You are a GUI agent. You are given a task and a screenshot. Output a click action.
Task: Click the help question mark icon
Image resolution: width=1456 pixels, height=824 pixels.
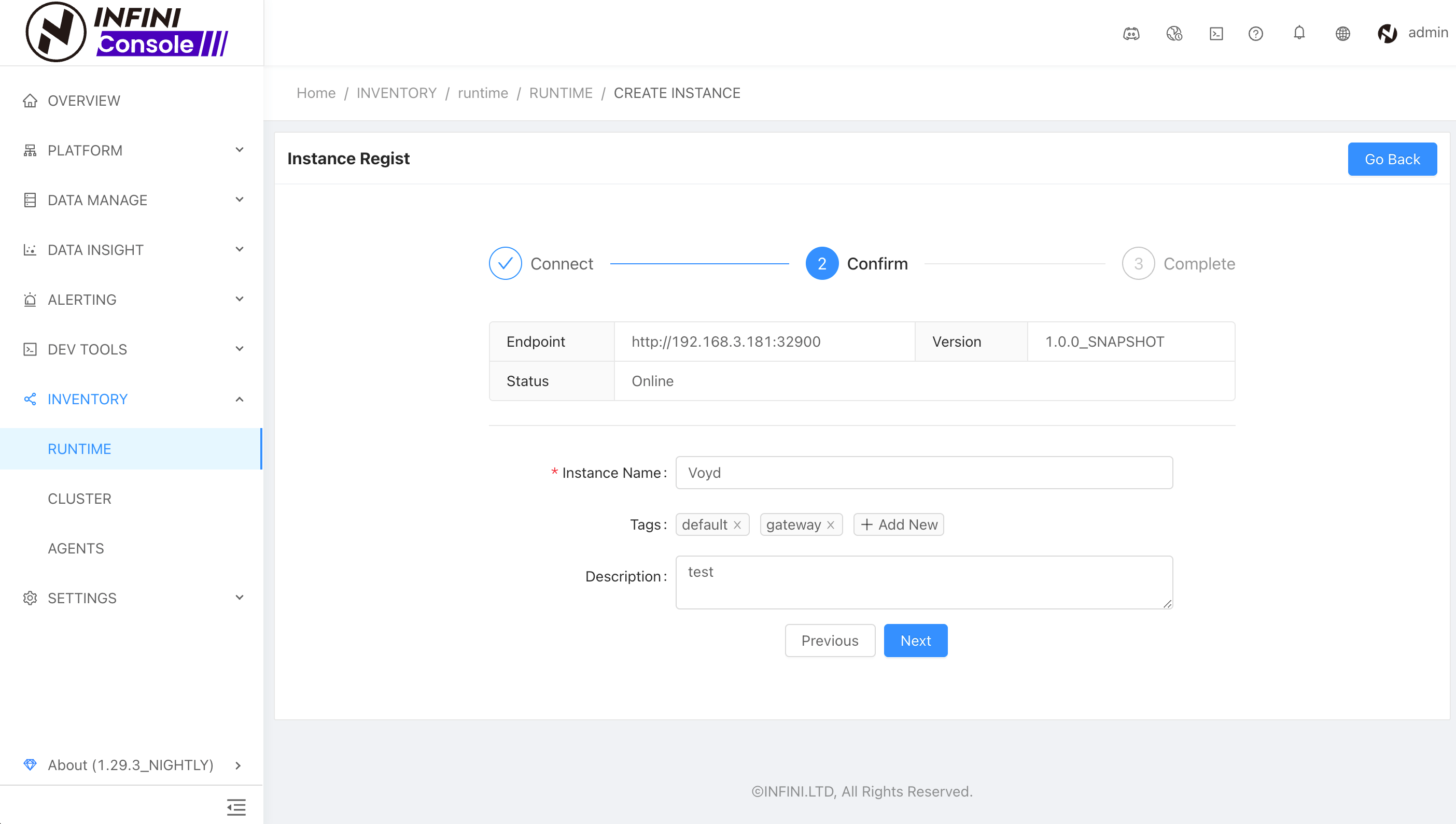coord(1255,33)
